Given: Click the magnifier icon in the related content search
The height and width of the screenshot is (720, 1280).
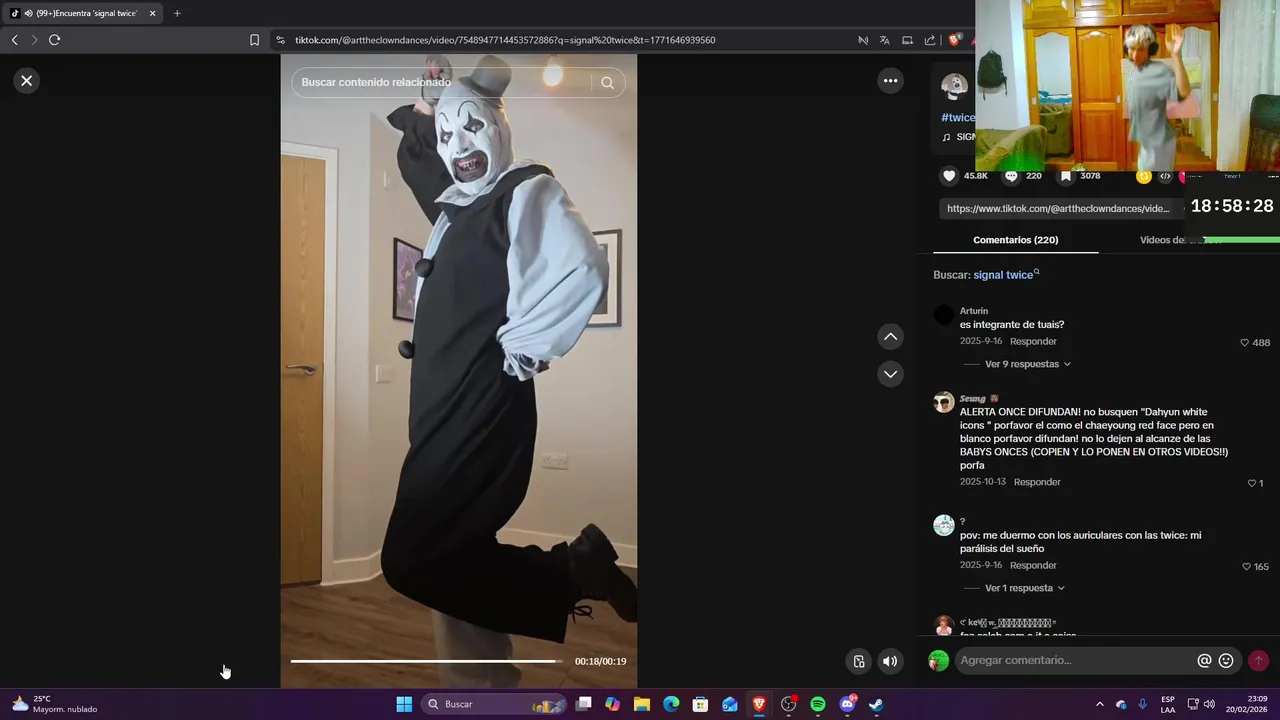Looking at the screenshot, I should point(607,83).
